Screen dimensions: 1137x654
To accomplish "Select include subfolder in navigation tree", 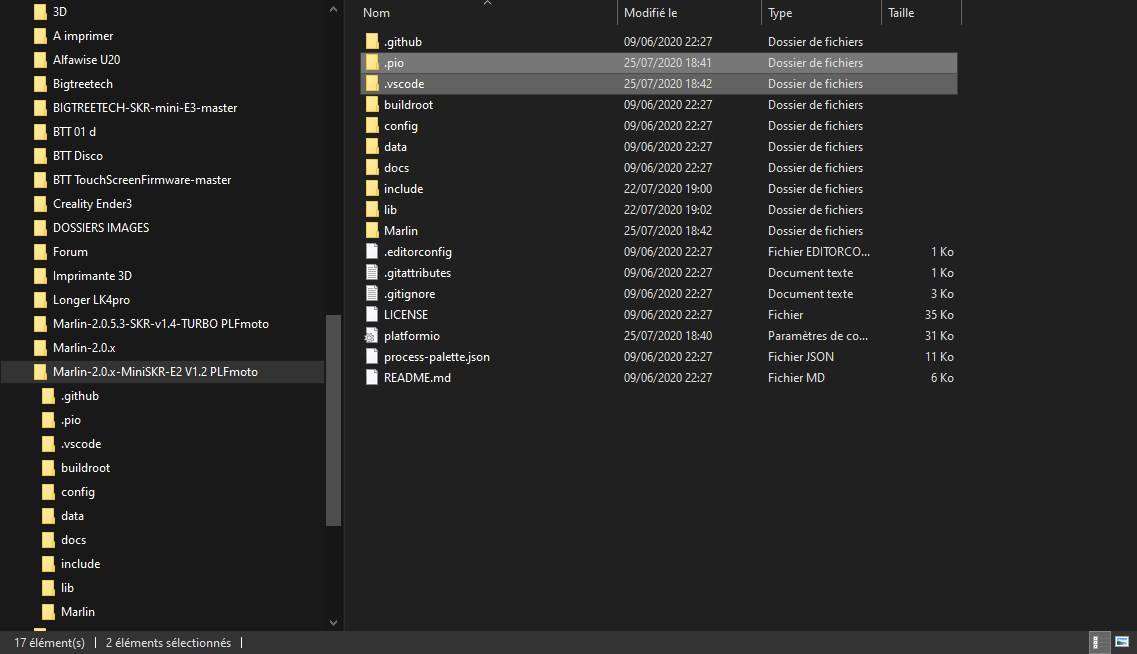I will click(80, 563).
